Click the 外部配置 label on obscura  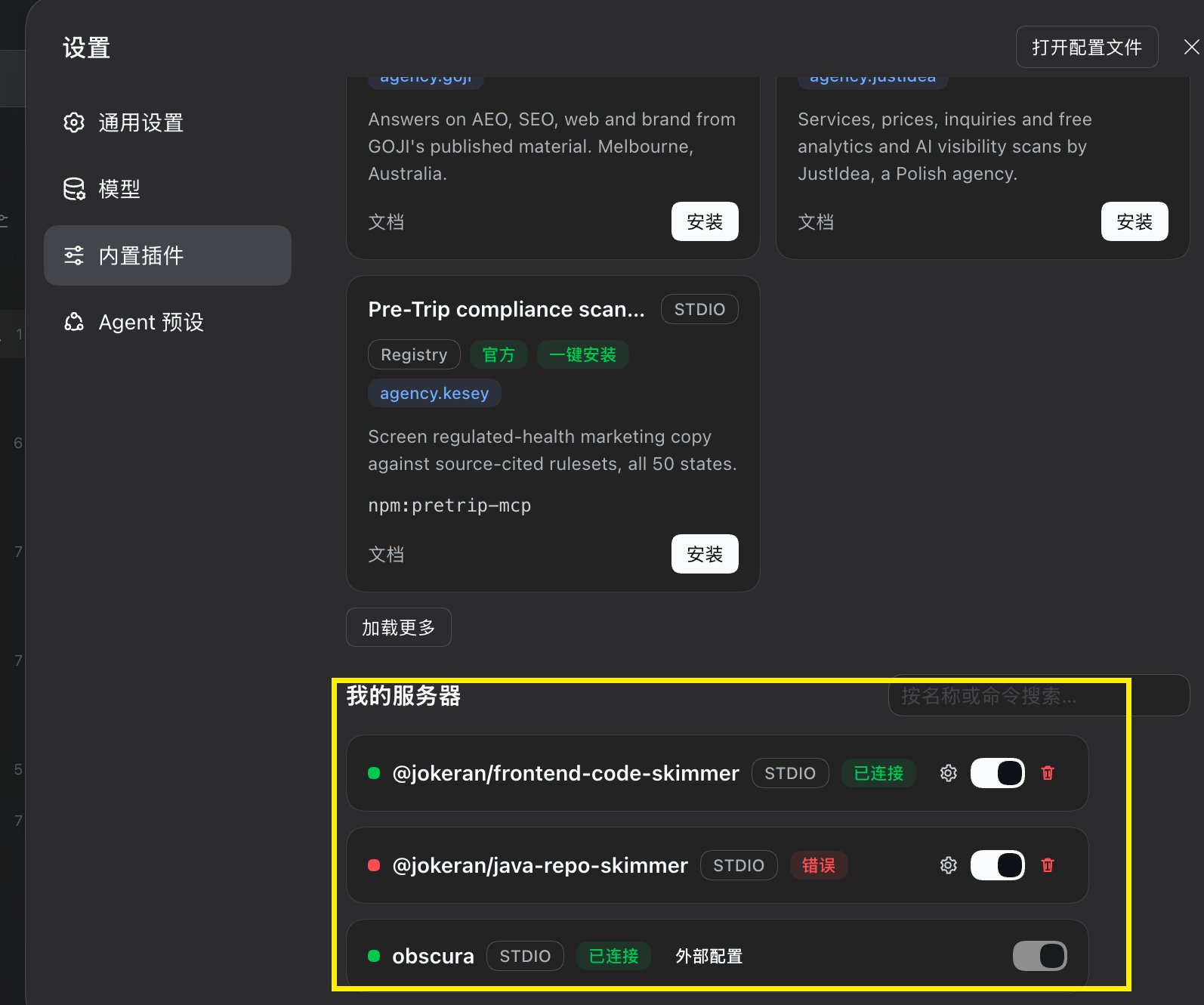click(709, 957)
